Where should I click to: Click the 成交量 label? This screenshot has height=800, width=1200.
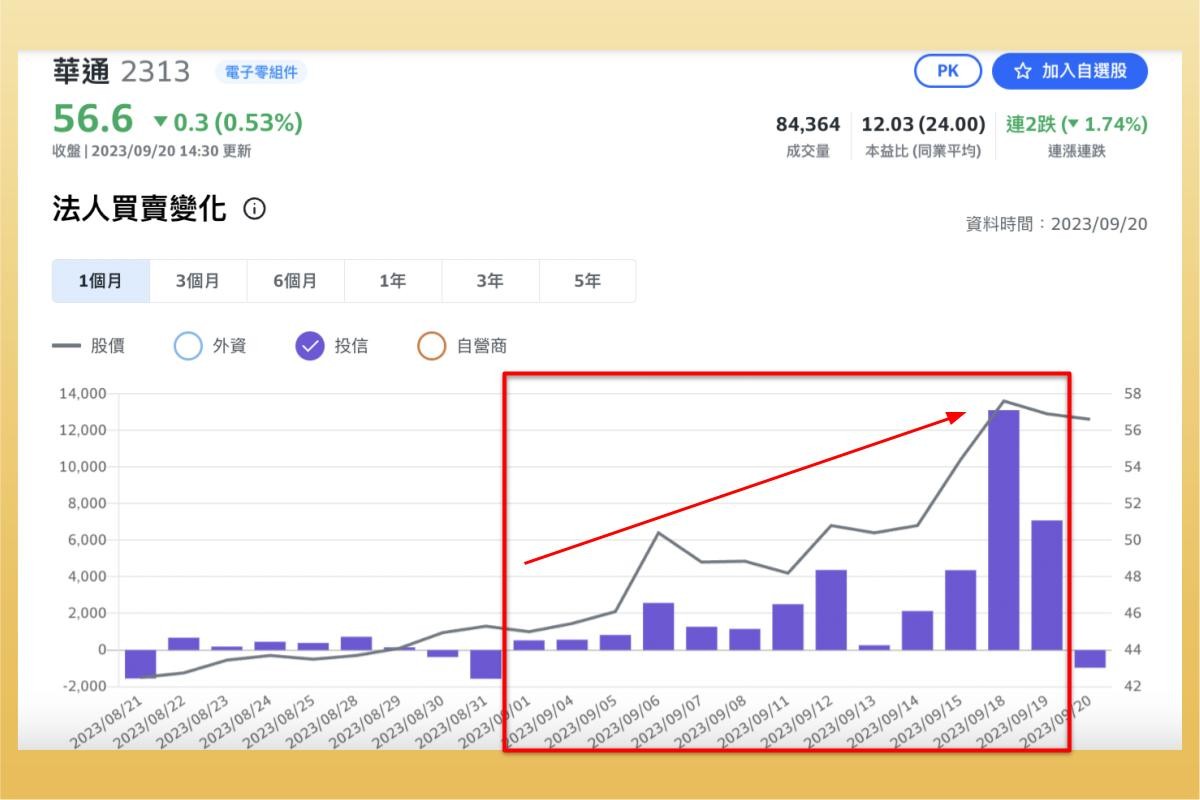click(808, 152)
